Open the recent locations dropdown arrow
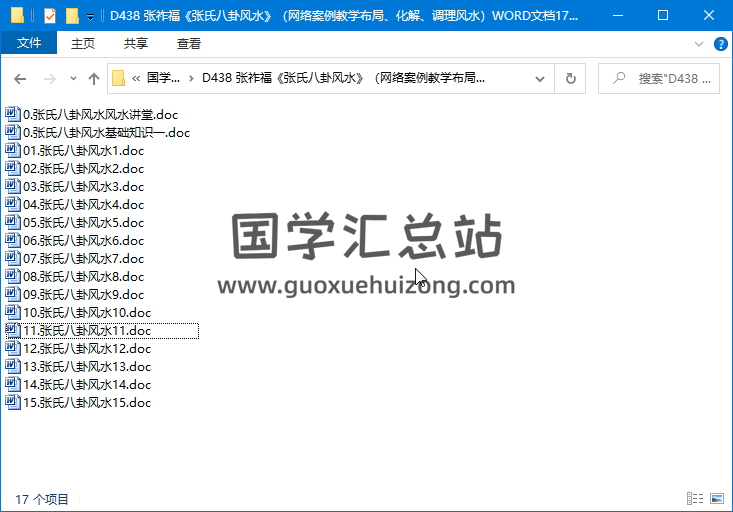The height and width of the screenshot is (512, 733). pyautogui.click(x=73, y=79)
